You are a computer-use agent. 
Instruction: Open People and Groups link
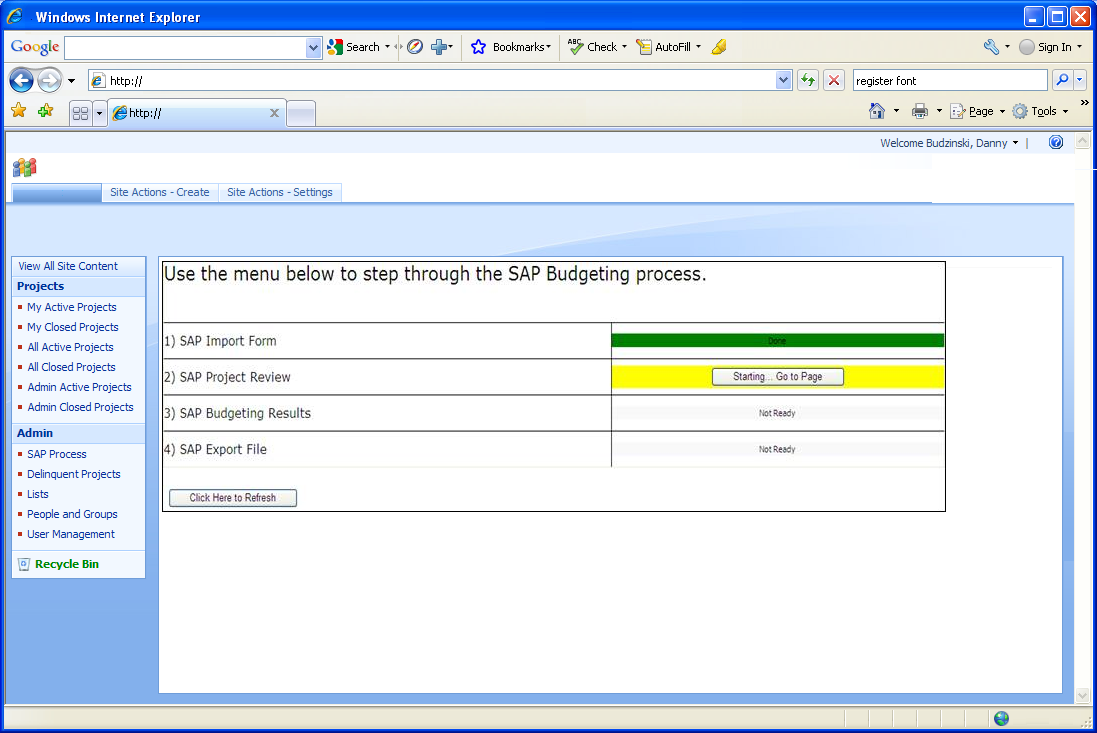pyautogui.click(x=72, y=514)
